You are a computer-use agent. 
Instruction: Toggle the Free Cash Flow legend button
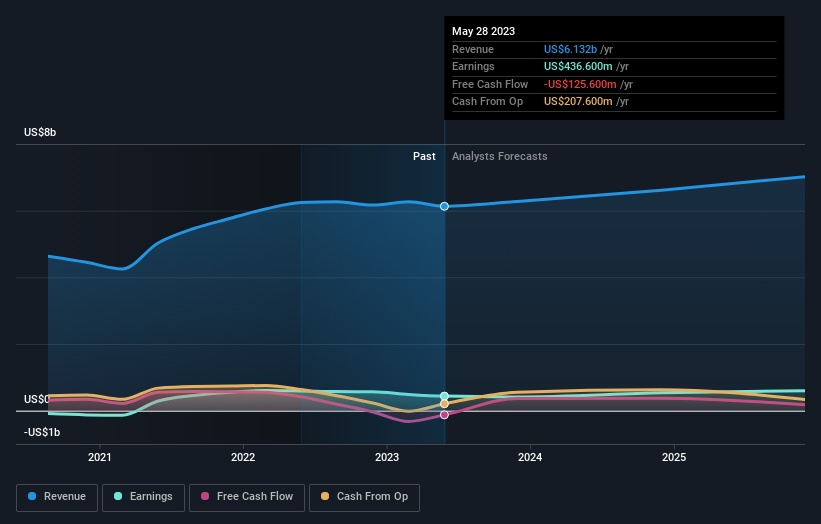[x=247, y=497]
